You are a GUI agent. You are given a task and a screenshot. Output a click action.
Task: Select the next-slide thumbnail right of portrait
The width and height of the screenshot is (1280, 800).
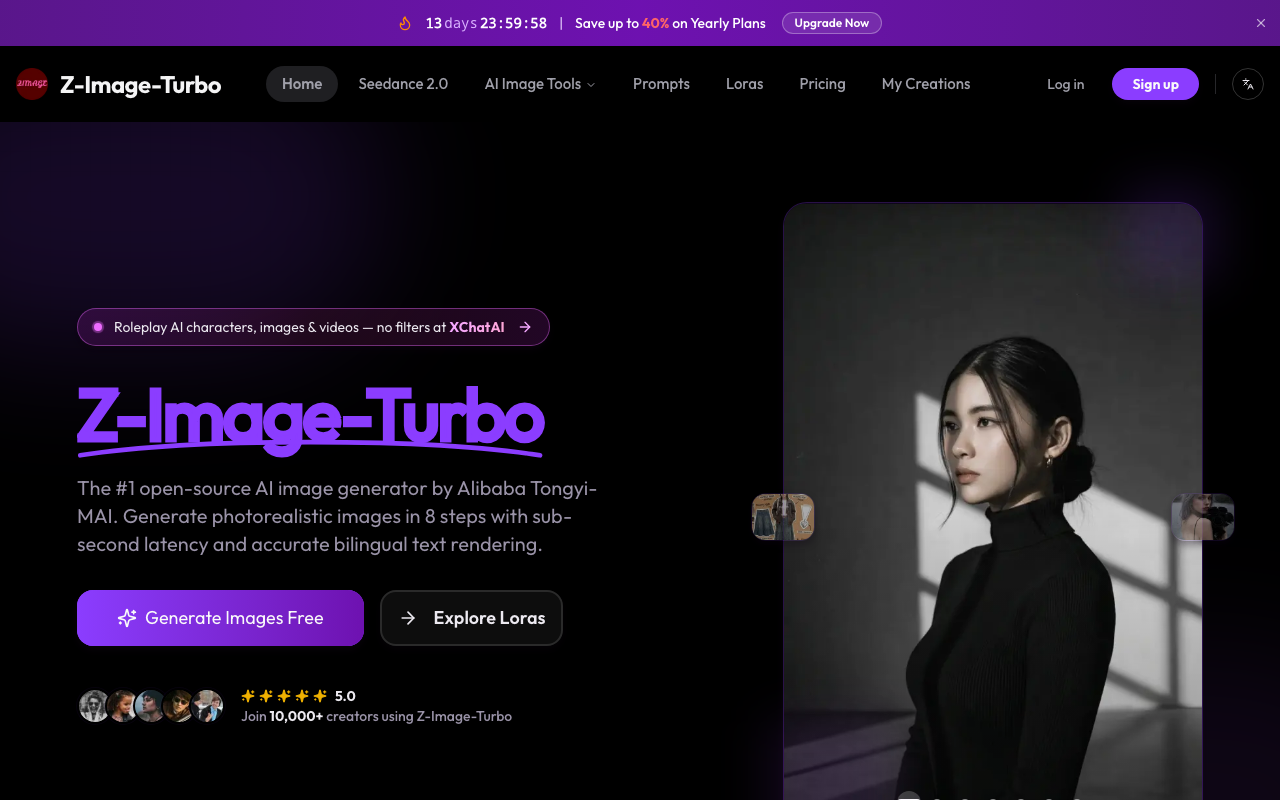1202,517
